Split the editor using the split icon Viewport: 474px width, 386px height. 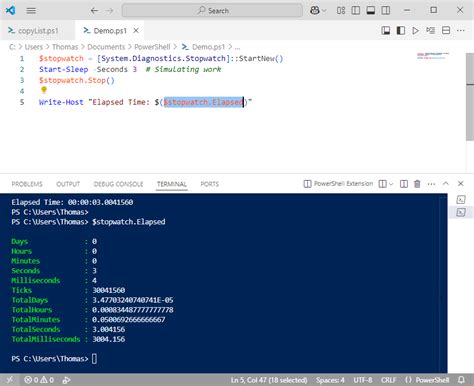[x=446, y=31]
